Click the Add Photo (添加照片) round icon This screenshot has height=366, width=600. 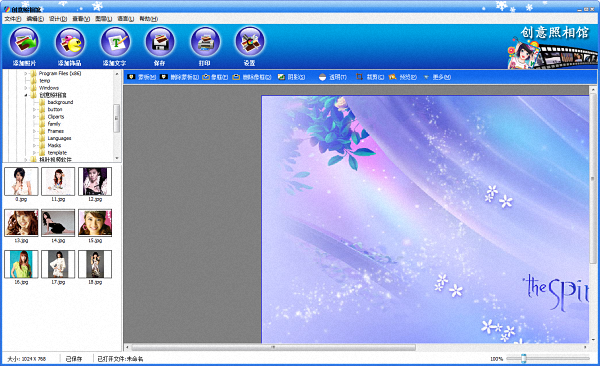24,42
